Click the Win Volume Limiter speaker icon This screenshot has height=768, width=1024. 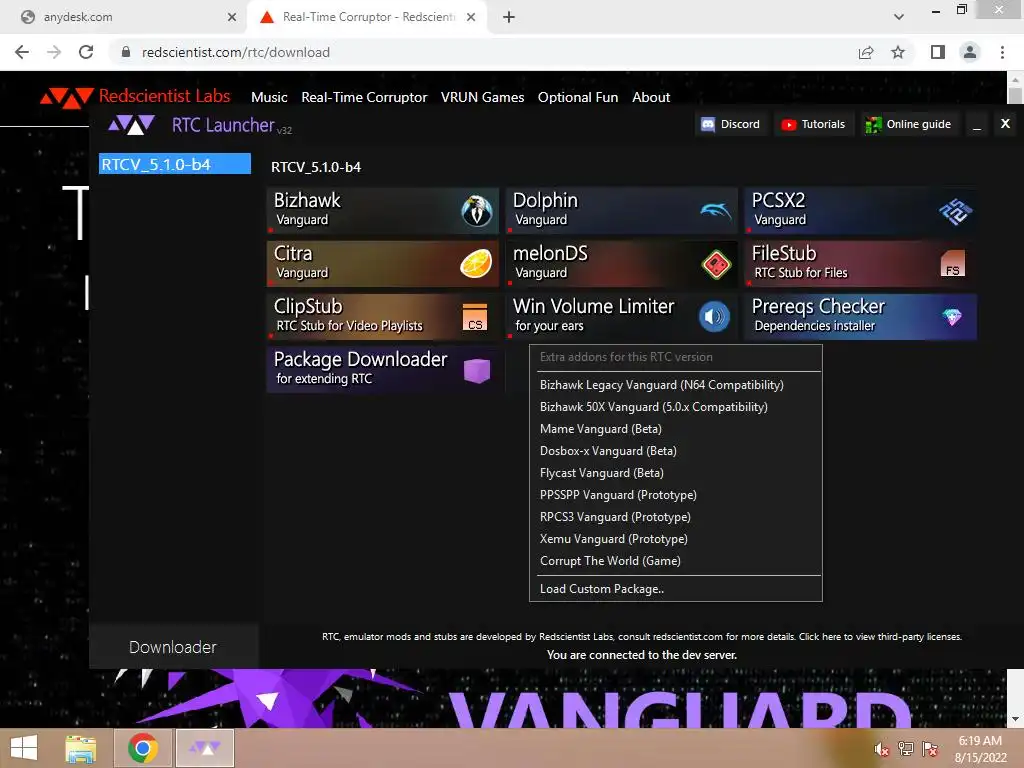714,317
